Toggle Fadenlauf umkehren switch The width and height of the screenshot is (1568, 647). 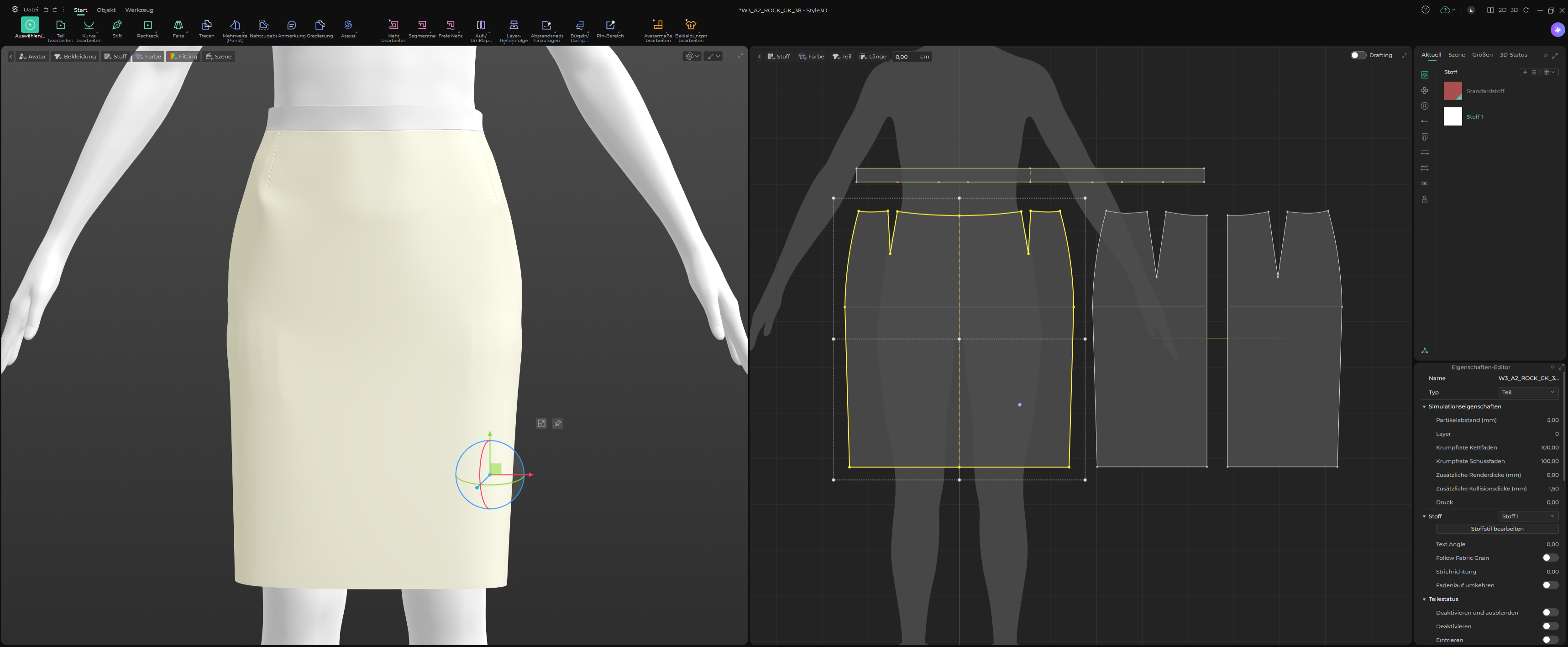point(1550,585)
